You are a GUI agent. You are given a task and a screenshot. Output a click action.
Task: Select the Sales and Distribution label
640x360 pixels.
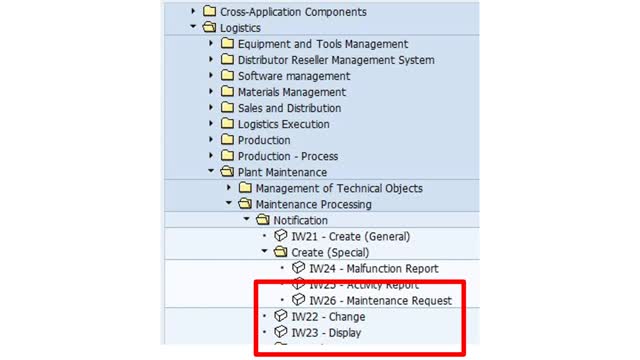point(289,108)
